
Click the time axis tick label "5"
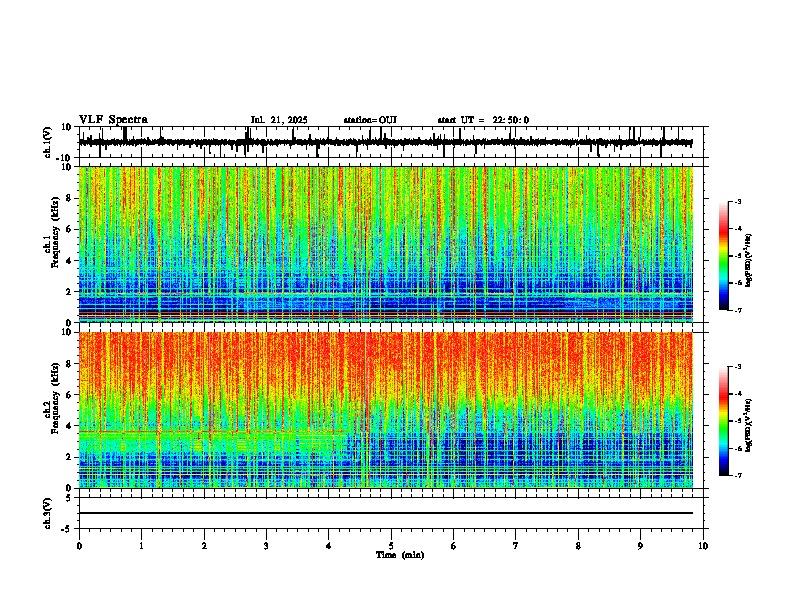[391, 546]
